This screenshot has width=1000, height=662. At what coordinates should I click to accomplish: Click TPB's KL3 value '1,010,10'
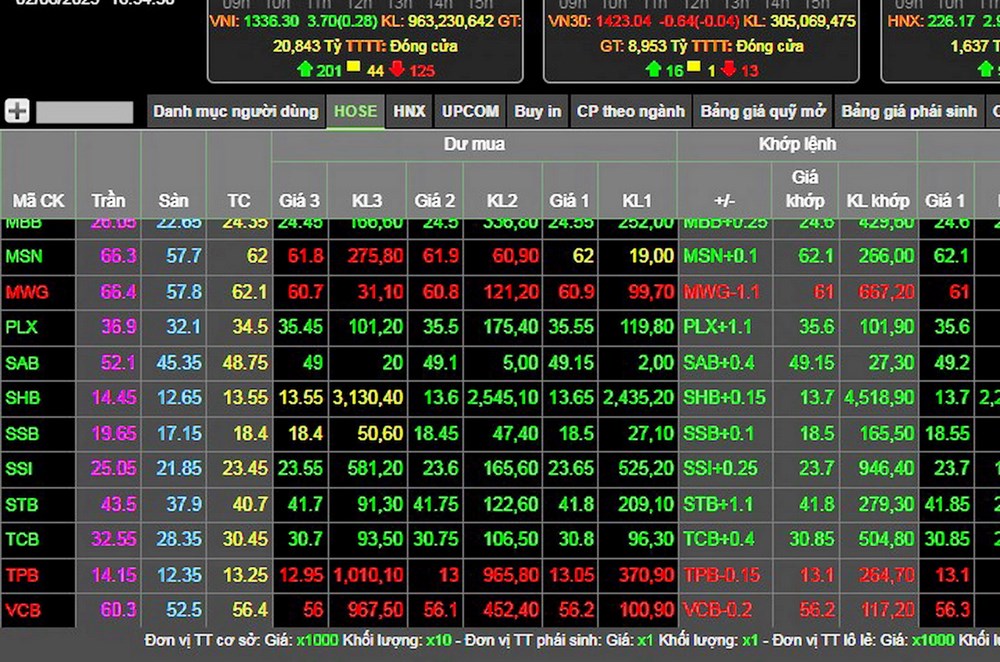tap(368, 575)
